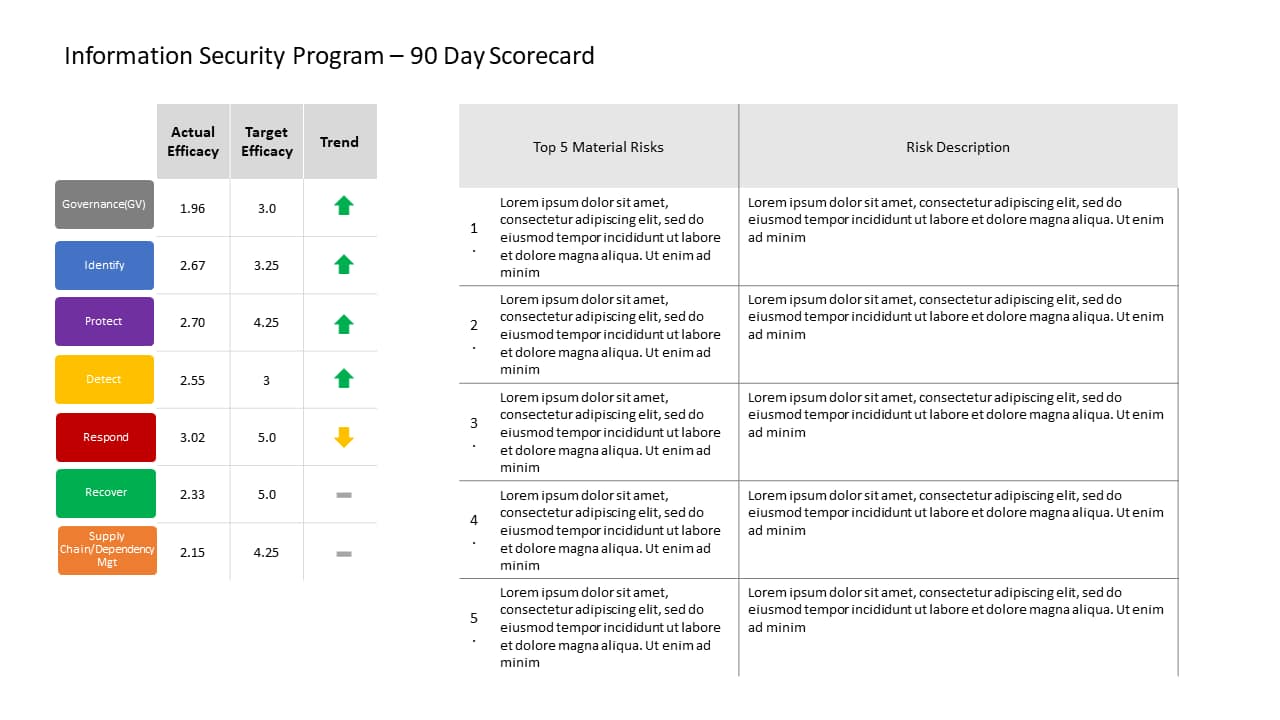Click the Risk Description header cell
The height and width of the screenshot is (720, 1280).
tap(958, 147)
